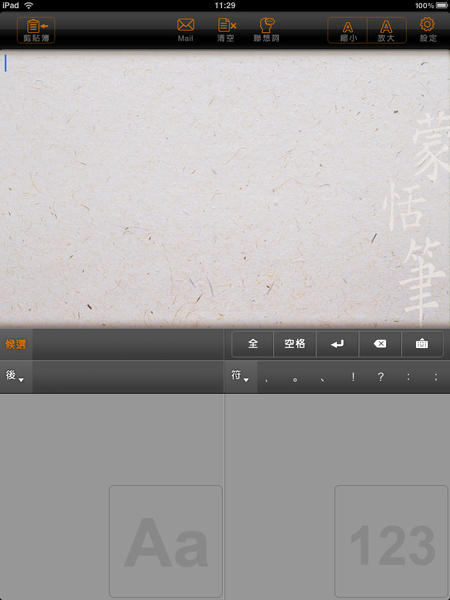Tap the Wi-Fi icon in status bar

coord(28,5)
